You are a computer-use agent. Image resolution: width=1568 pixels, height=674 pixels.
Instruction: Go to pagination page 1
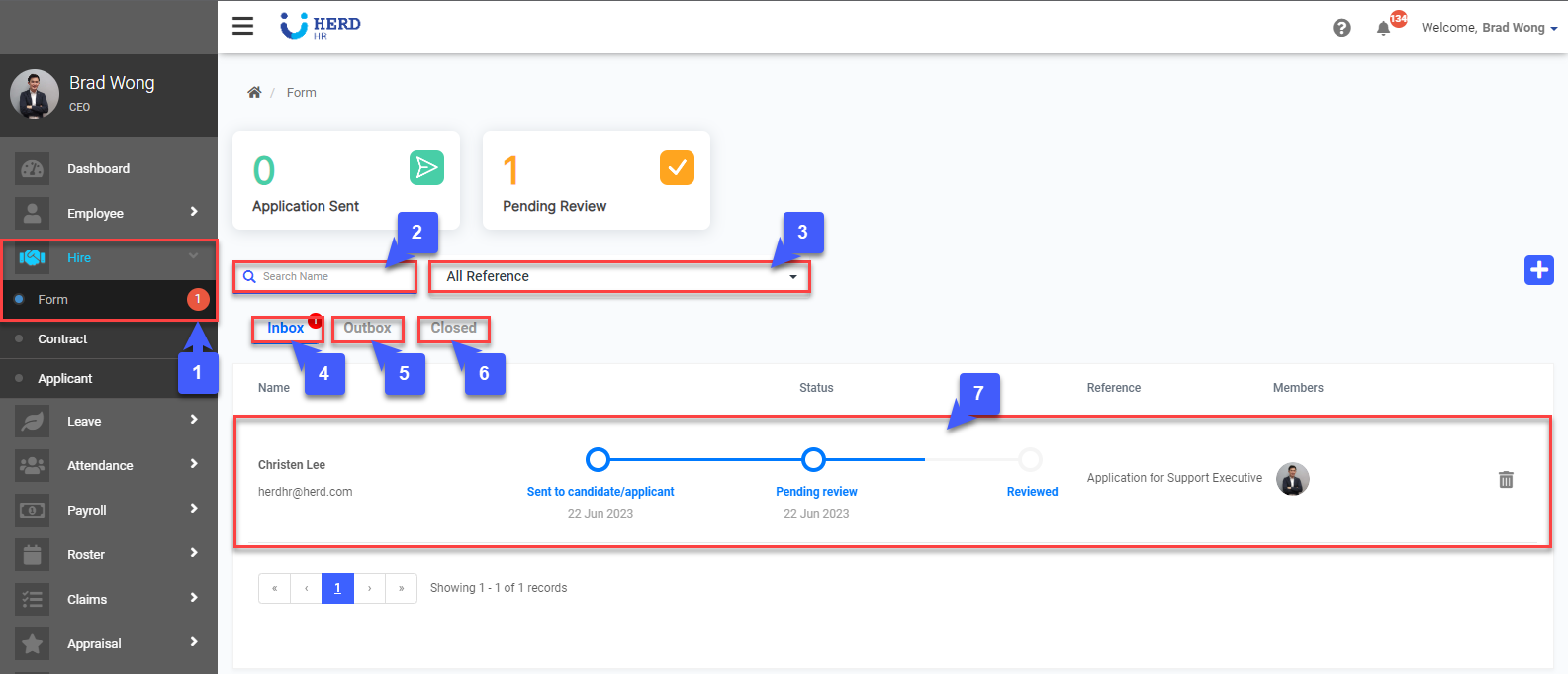[337, 588]
